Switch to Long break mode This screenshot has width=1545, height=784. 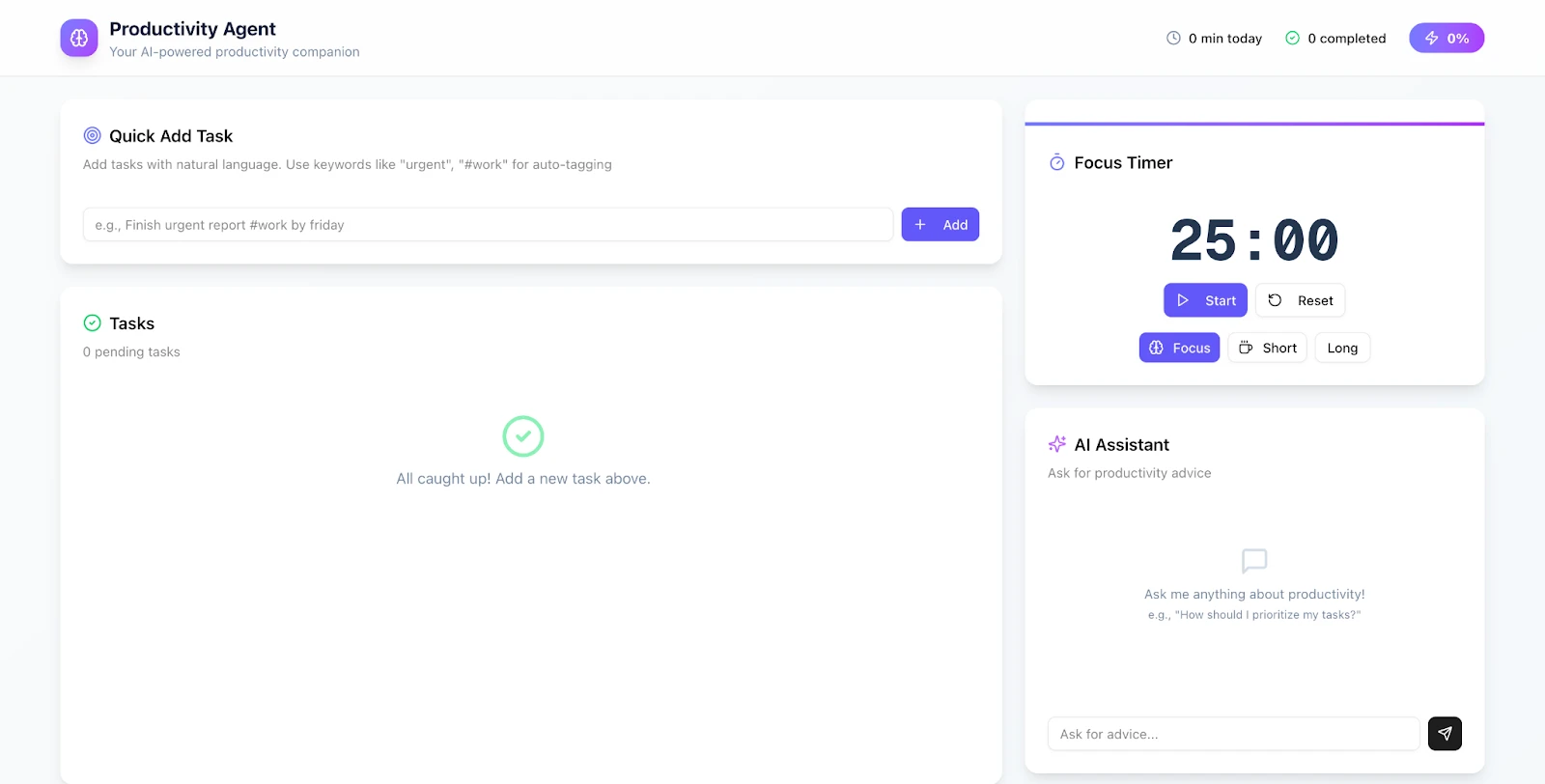(x=1342, y=348)
